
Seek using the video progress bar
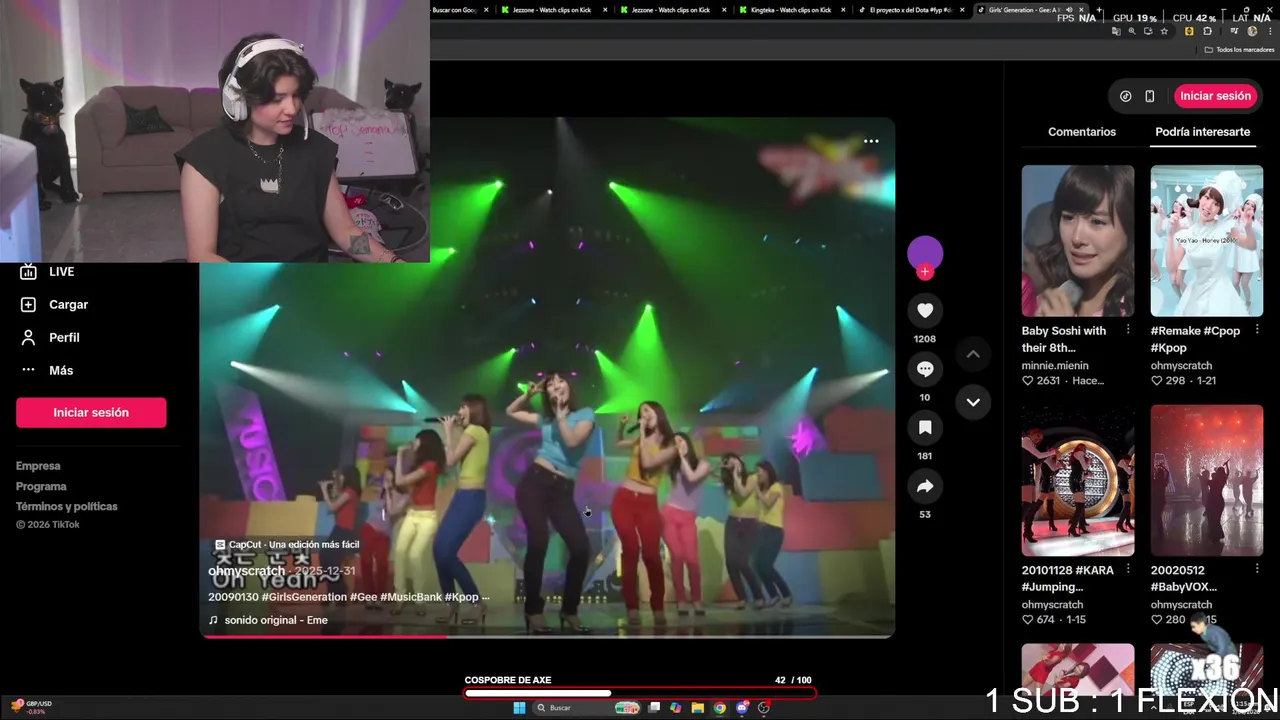(x=547, y=635)
